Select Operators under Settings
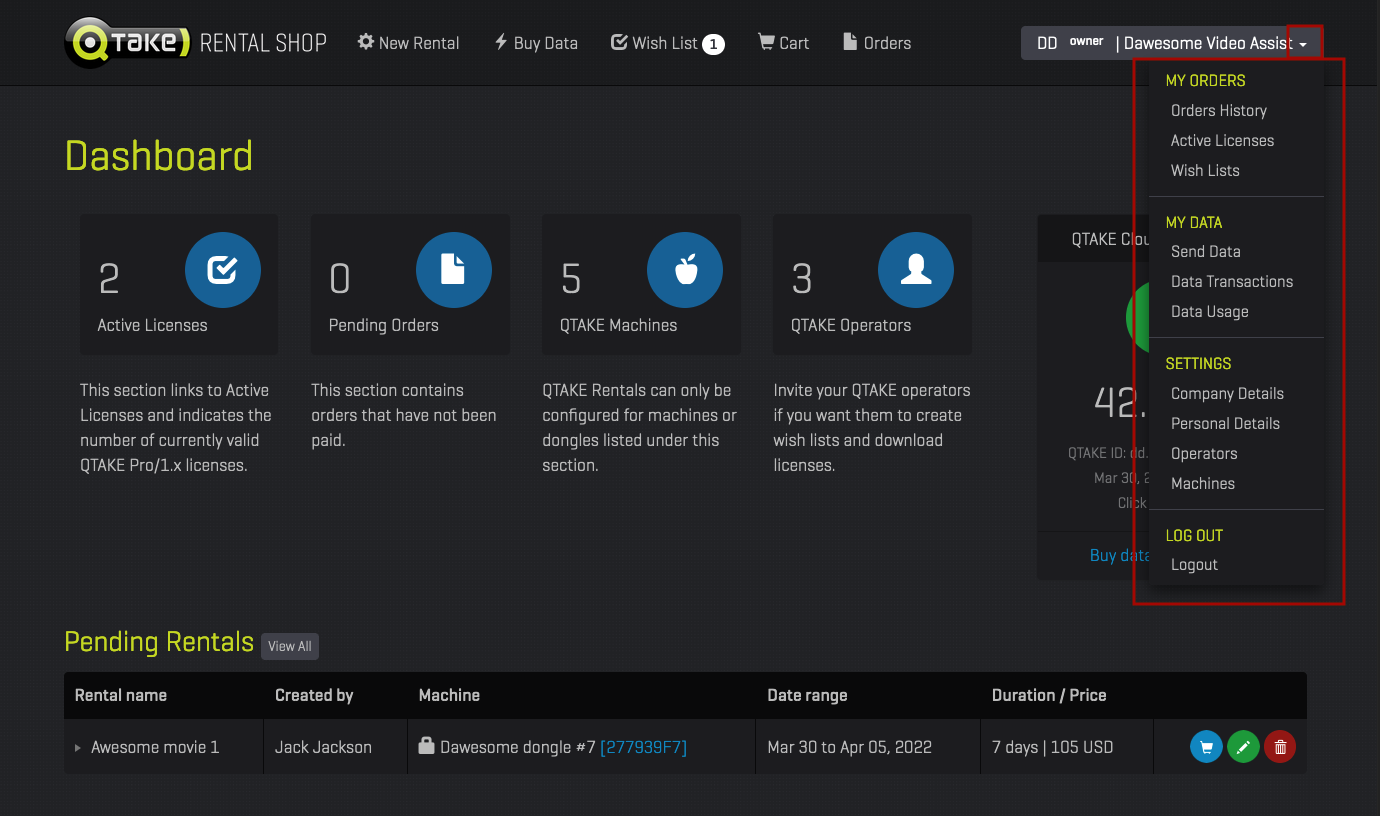Viewport: 1380px width, 816px height. click(1204, 454)
